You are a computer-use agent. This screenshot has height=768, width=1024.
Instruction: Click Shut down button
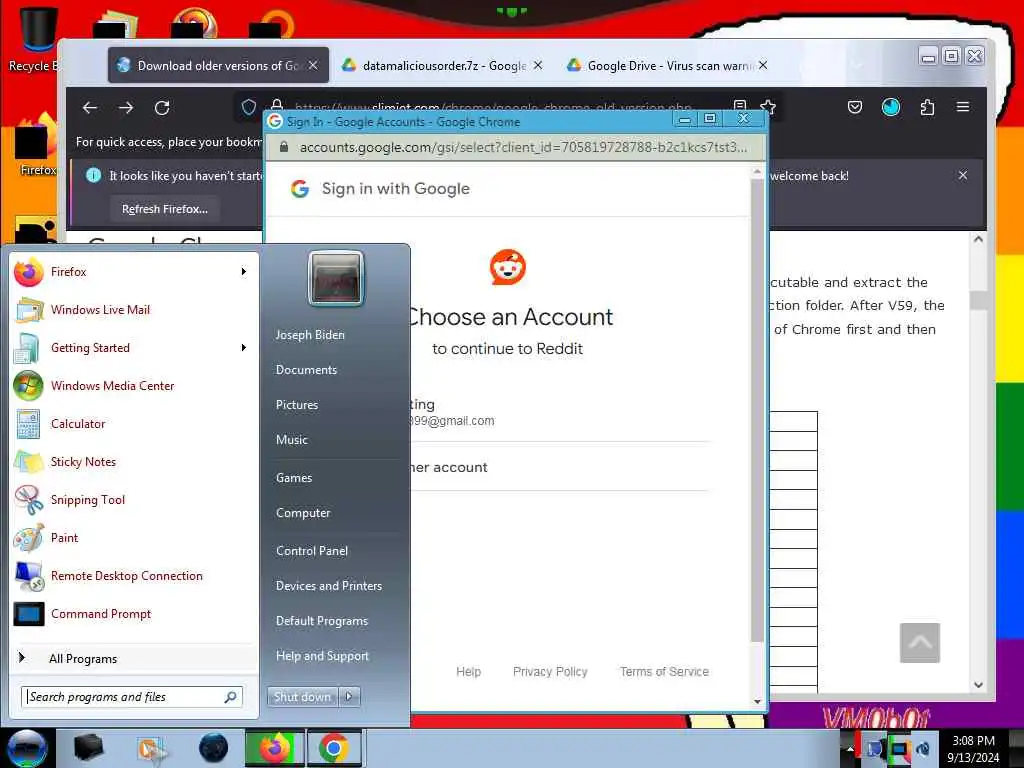pyautogui.click(x=302, y=697)
